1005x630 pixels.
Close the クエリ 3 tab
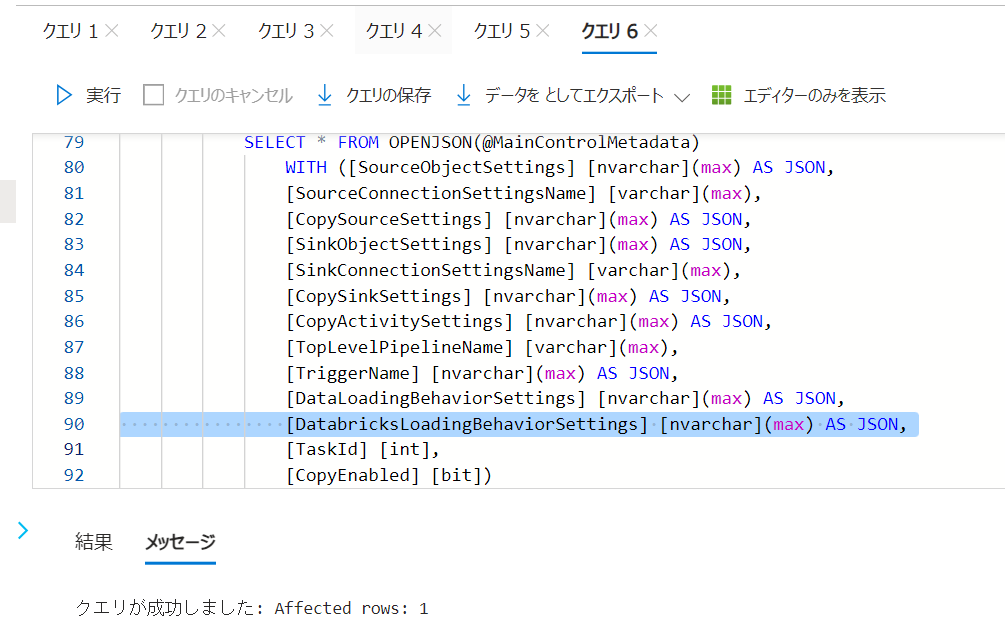pyautogui.click(x=327, y=31)
